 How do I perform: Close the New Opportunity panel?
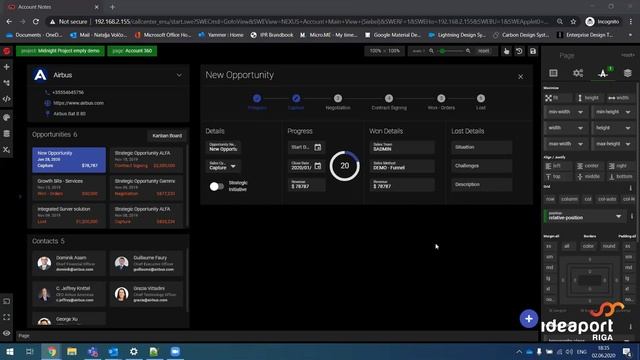(x=520, y=77)
